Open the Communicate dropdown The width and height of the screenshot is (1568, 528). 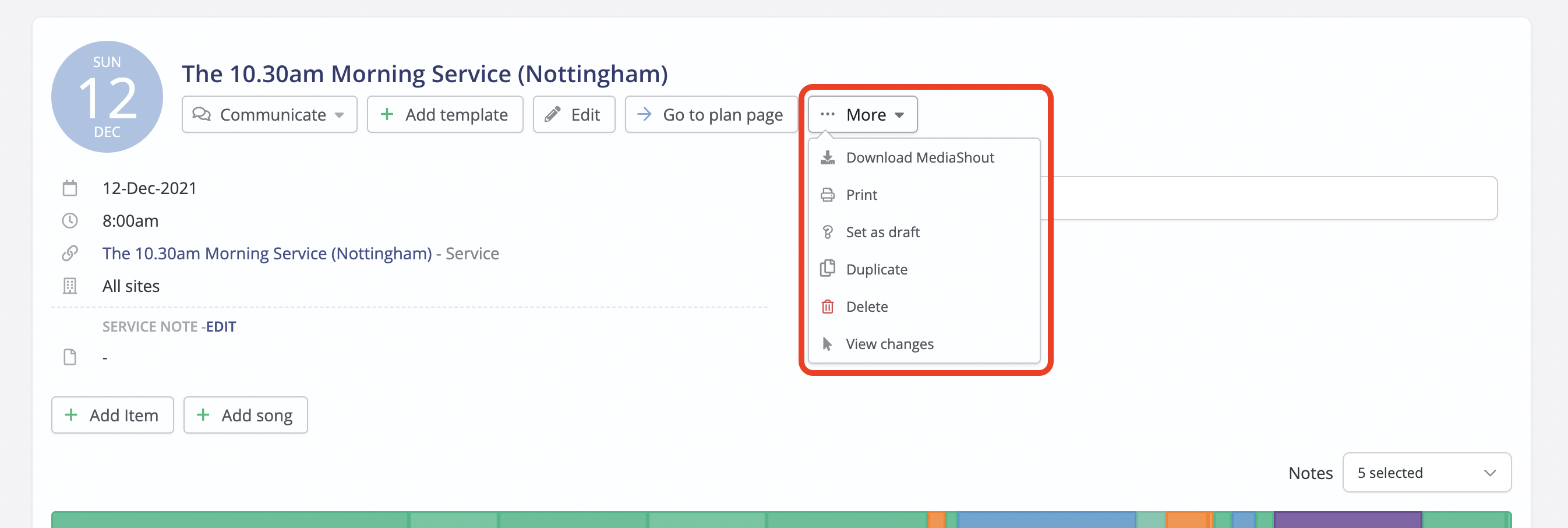[269, 114]
